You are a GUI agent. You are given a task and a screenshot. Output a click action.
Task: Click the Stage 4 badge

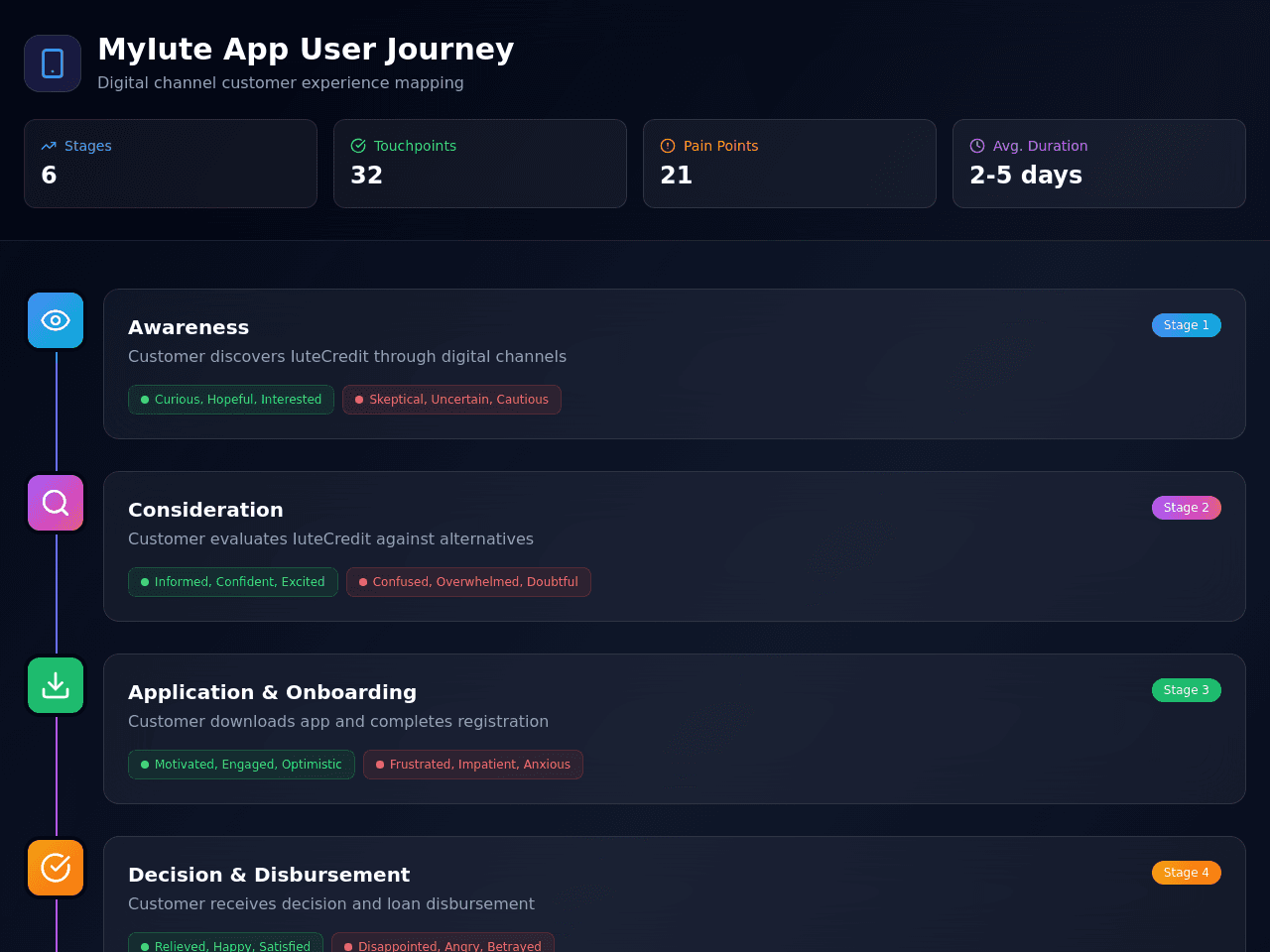click(1187, 873)
